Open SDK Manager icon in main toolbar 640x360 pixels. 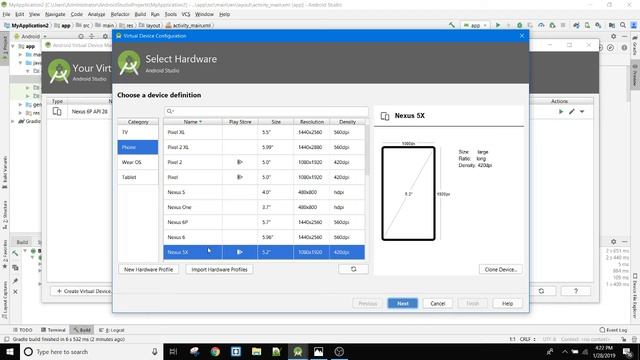pos(598,25)
